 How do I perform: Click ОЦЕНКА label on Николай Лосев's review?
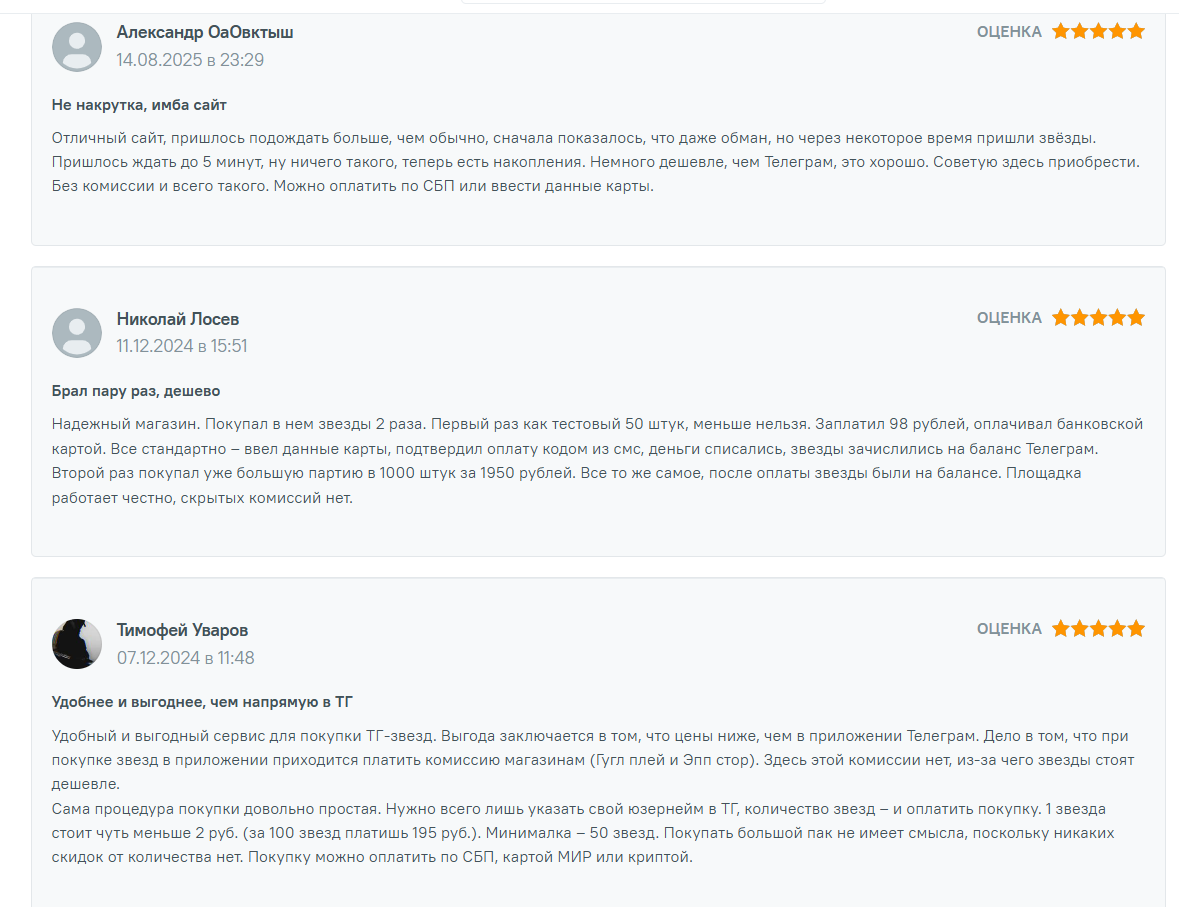click(x=1009, y=318)
